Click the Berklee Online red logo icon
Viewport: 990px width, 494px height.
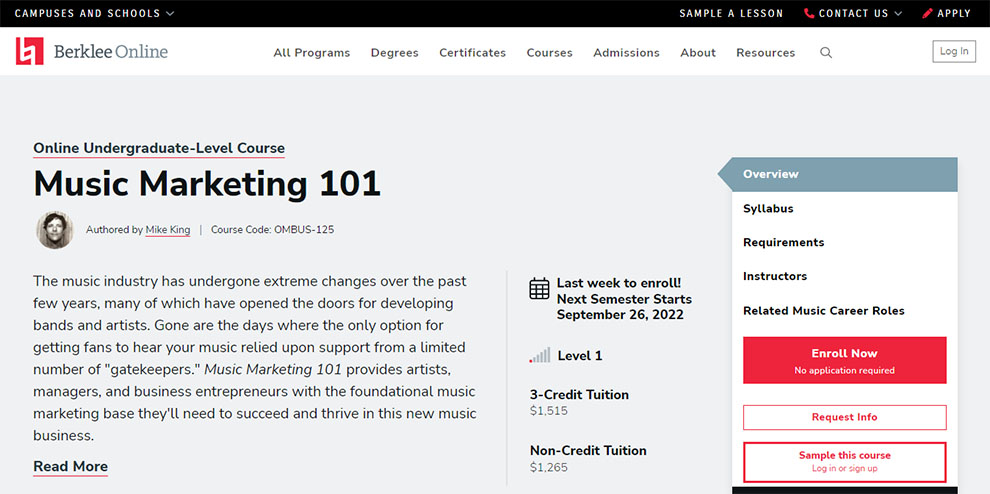click(30, 51)
